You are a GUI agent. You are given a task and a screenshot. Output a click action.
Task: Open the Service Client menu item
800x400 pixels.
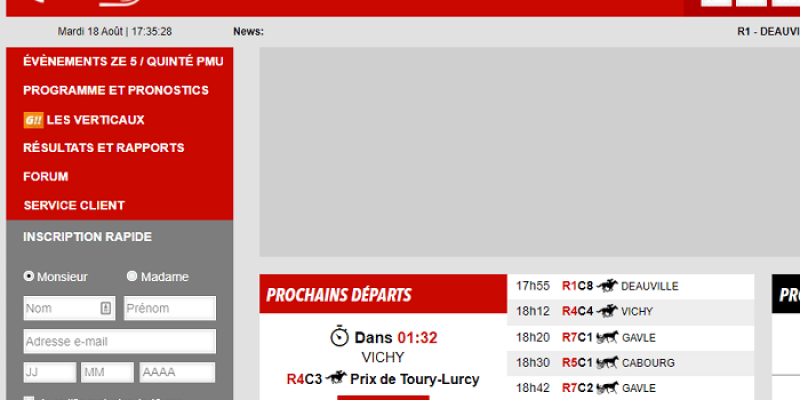[x=74, y=205]
